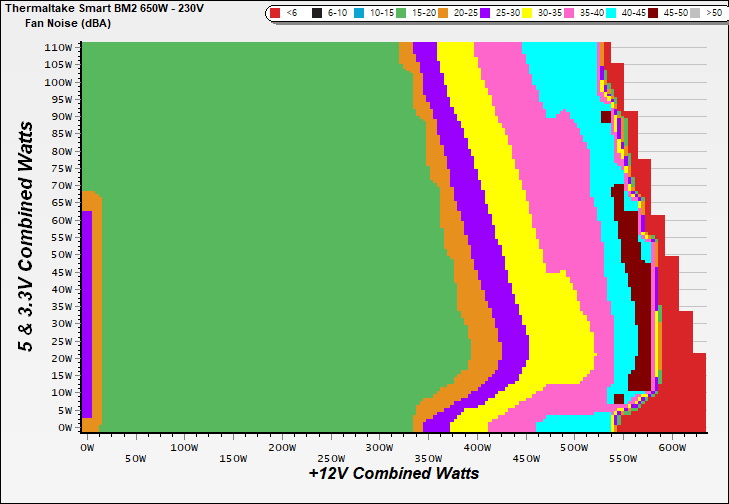Viewport: 729px width, 504px height.
Task: Click the black 6-10 legend swatch
Action: [317, 14]
